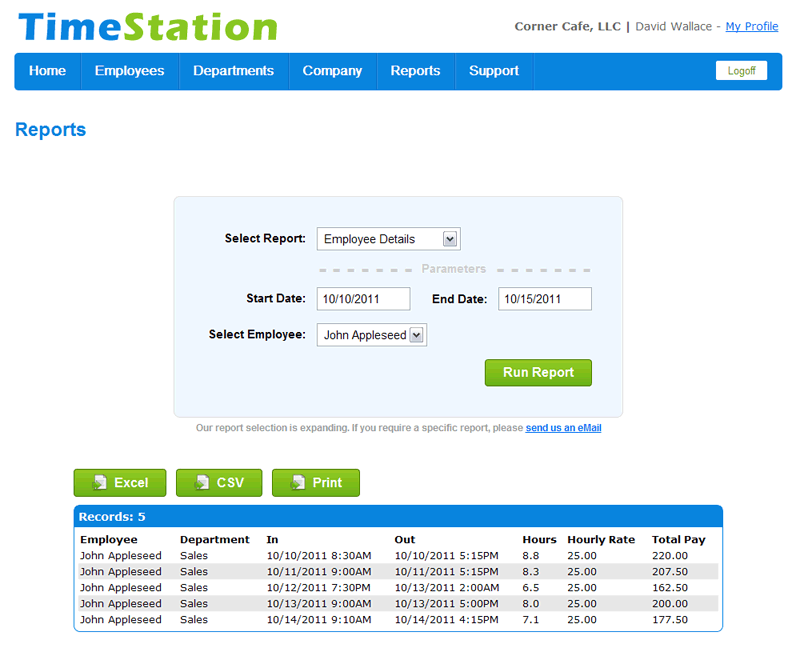Select the 10/14/2011 9:10AM clock-in cell
This screenshot has width=800, height=652.
click(x=319, y=620)
